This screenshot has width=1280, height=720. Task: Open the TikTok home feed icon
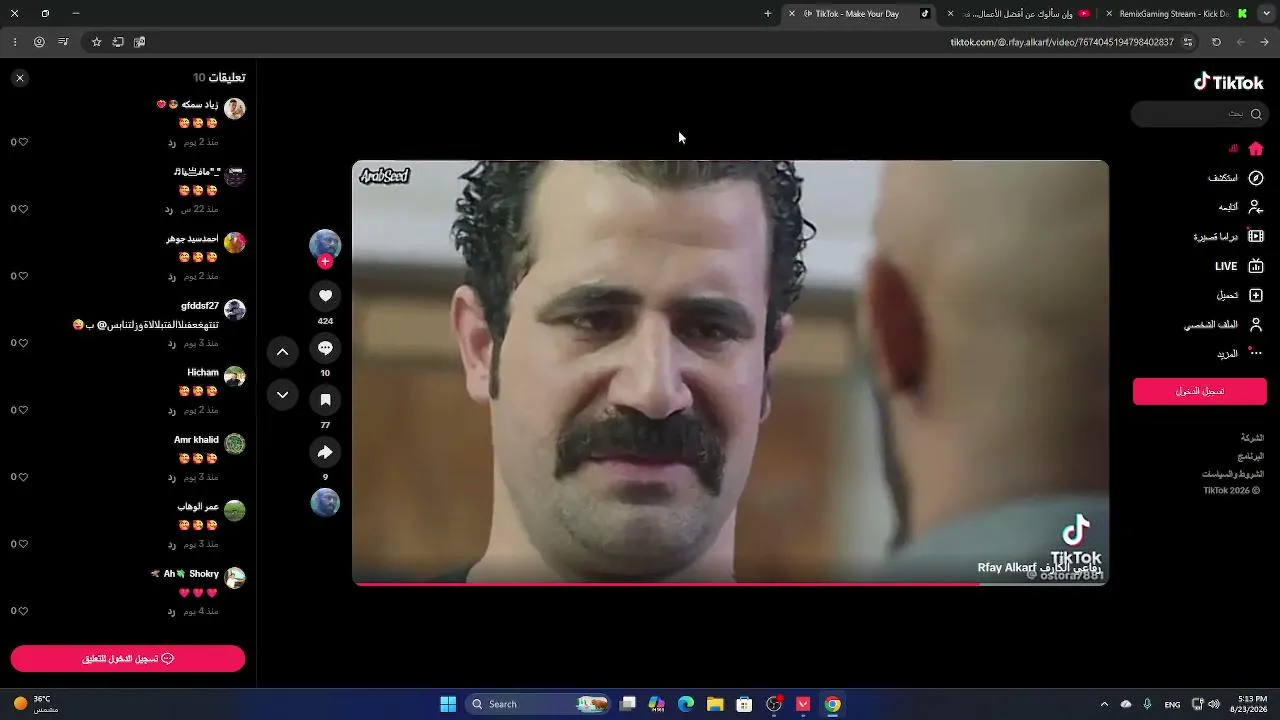pyautogui.click(x=1256, y=149)
